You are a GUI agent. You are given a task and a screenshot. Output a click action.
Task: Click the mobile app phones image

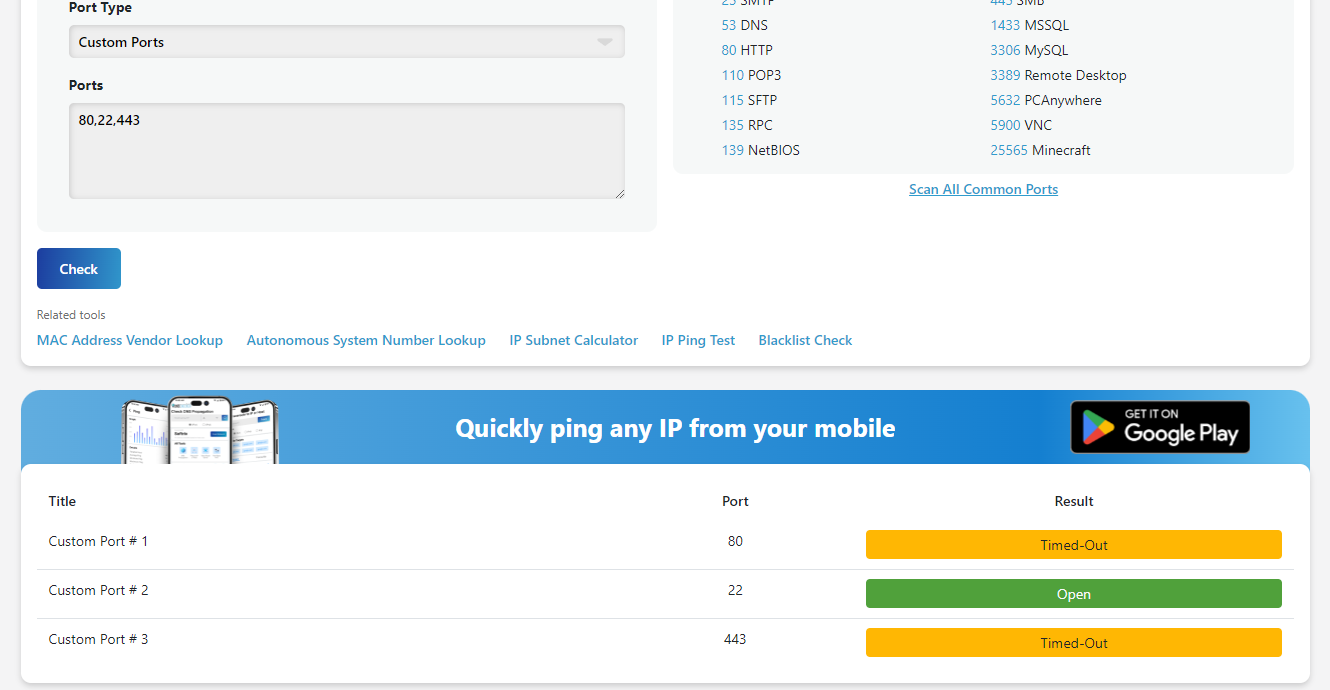click(x=200, y=430)
